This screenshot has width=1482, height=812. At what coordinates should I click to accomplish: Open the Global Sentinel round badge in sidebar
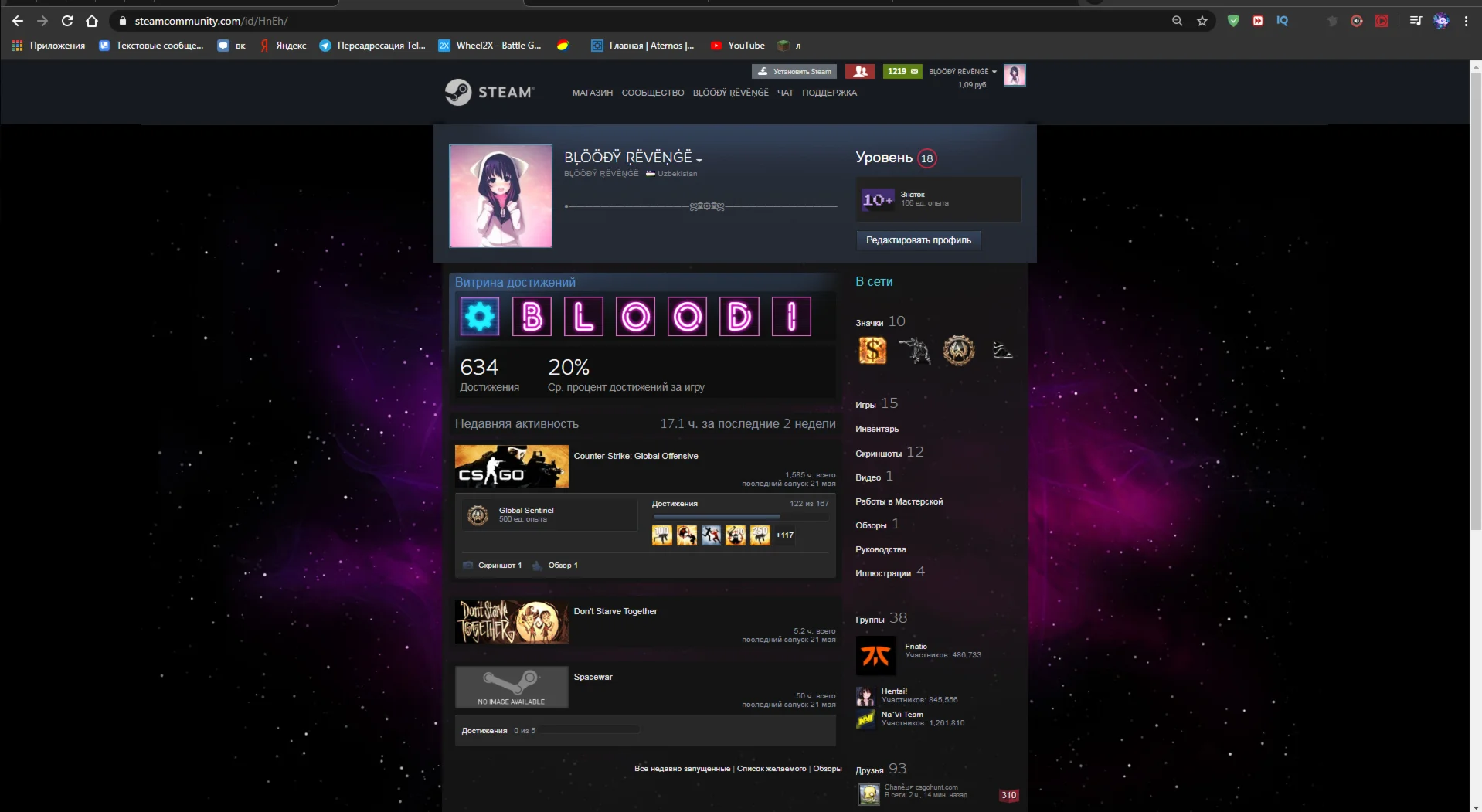959,351
